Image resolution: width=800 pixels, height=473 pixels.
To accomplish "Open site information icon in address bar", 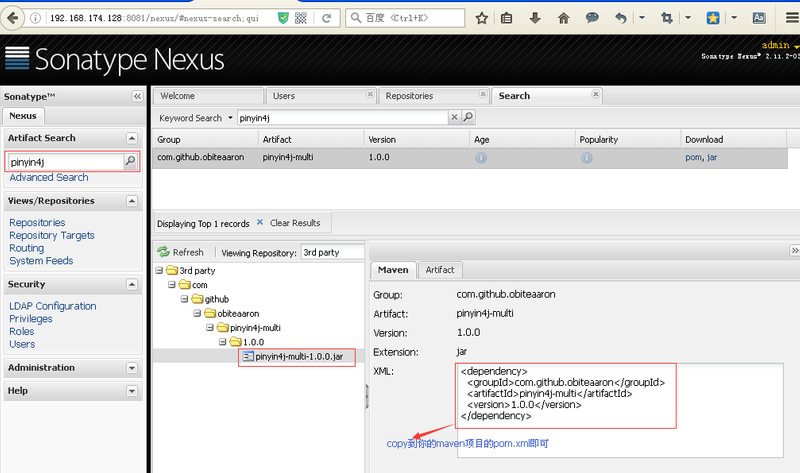I will point(35,18).
